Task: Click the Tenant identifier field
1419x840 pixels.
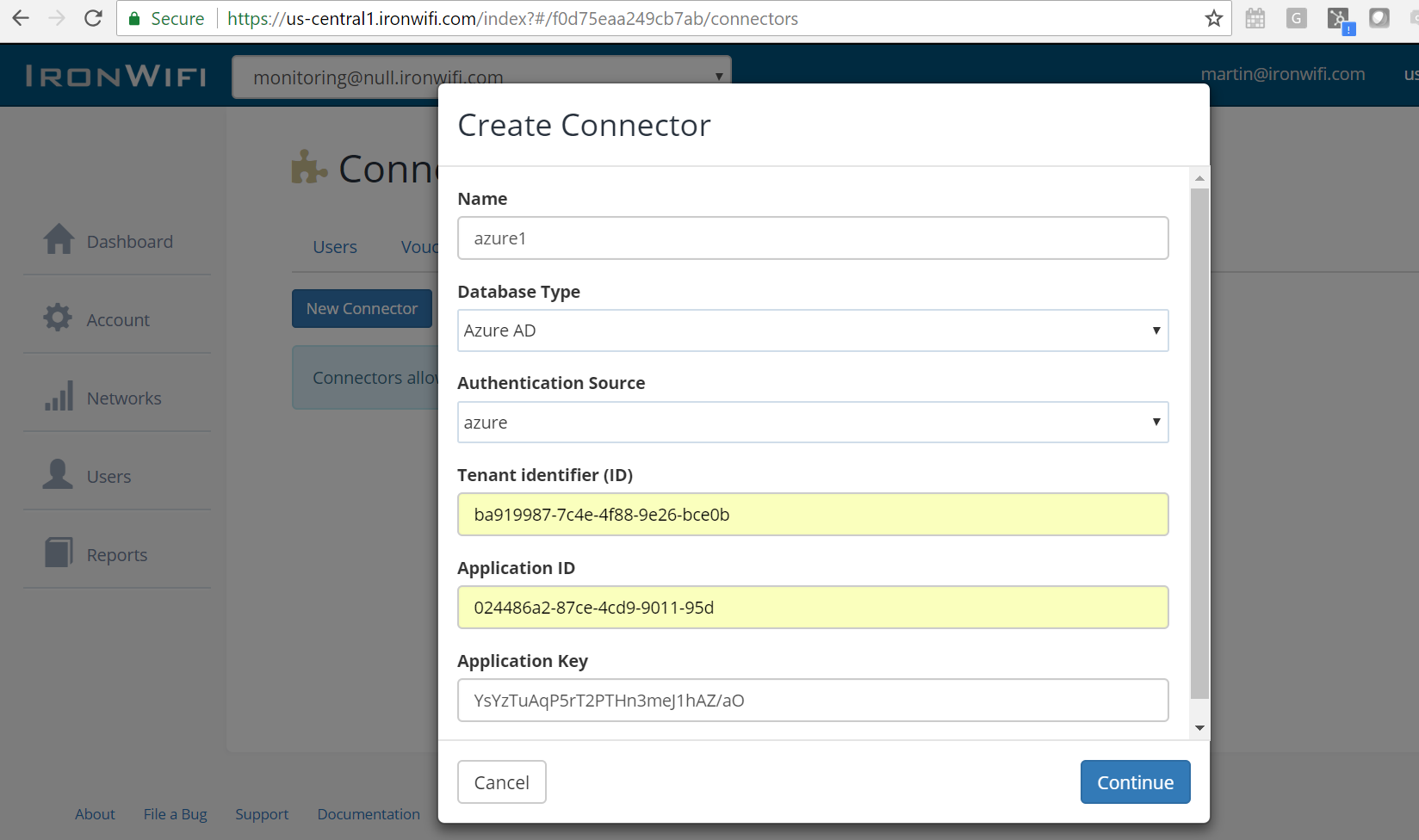Action: point(813,515)
